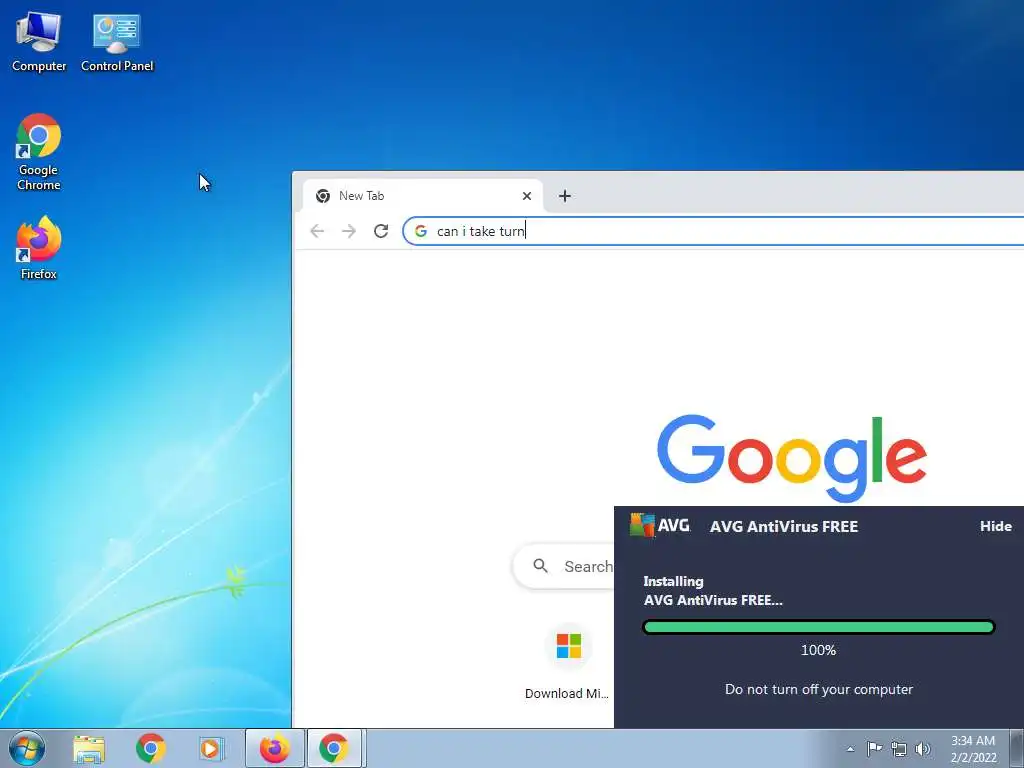The width and height of the screenshot is (1024, 768).
Task: Select the Firefox desktop shortcut
Action: click(39, 248)
